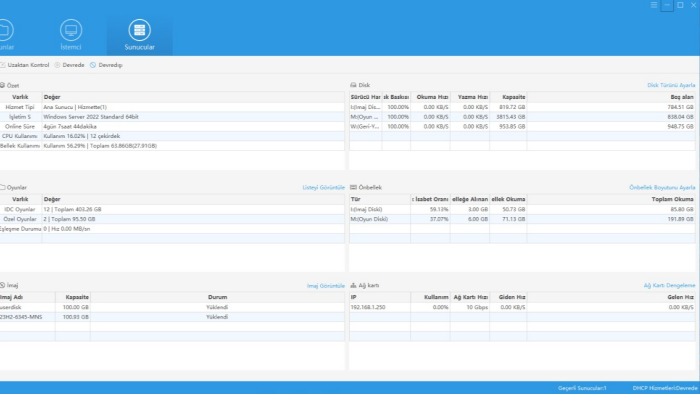The width and height of the screenshot is (700, 394).
Task: Click the Önbellek panel icon
Action: pos(353,187)
